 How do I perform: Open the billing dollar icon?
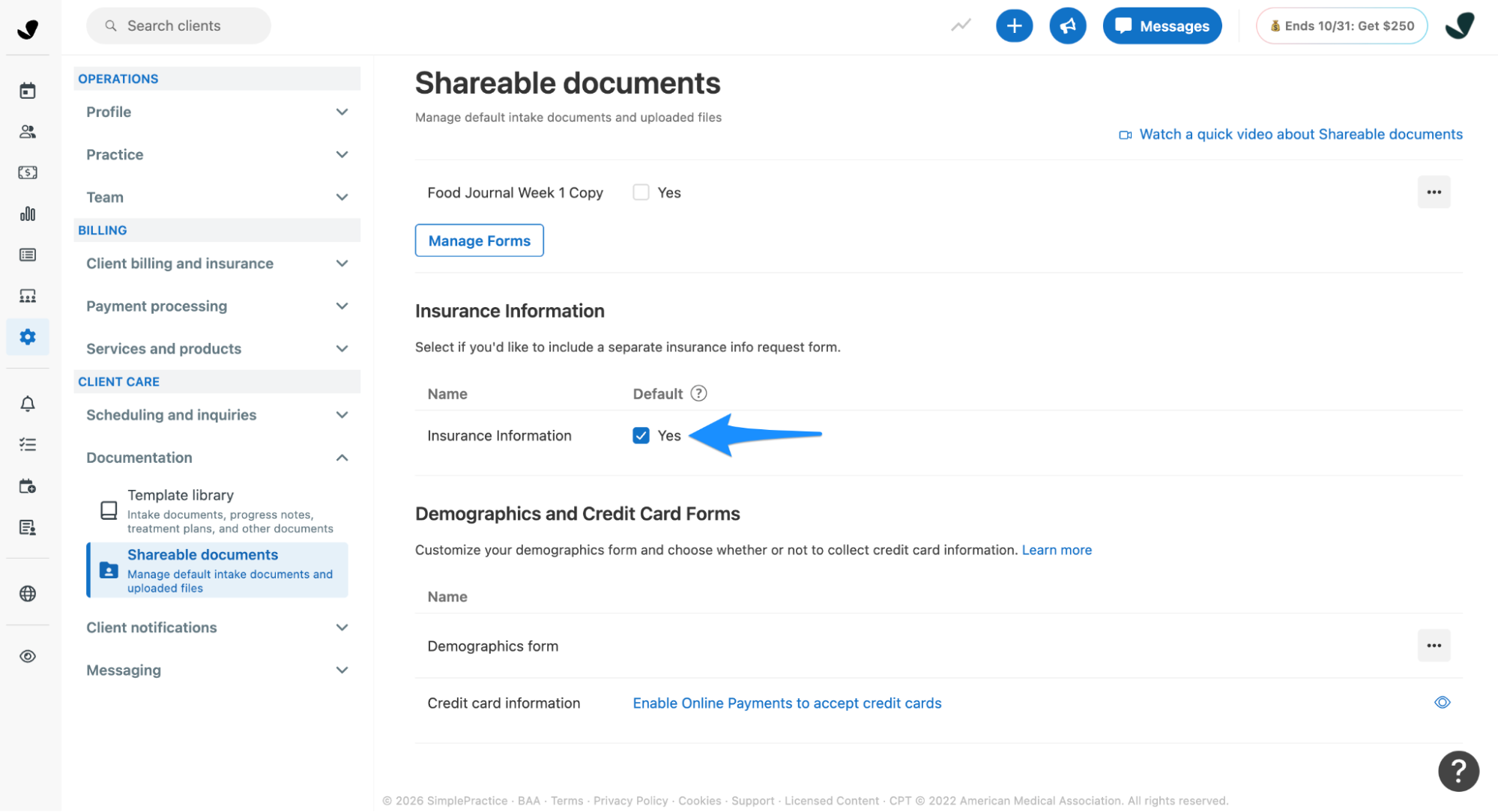click(28, 172)
